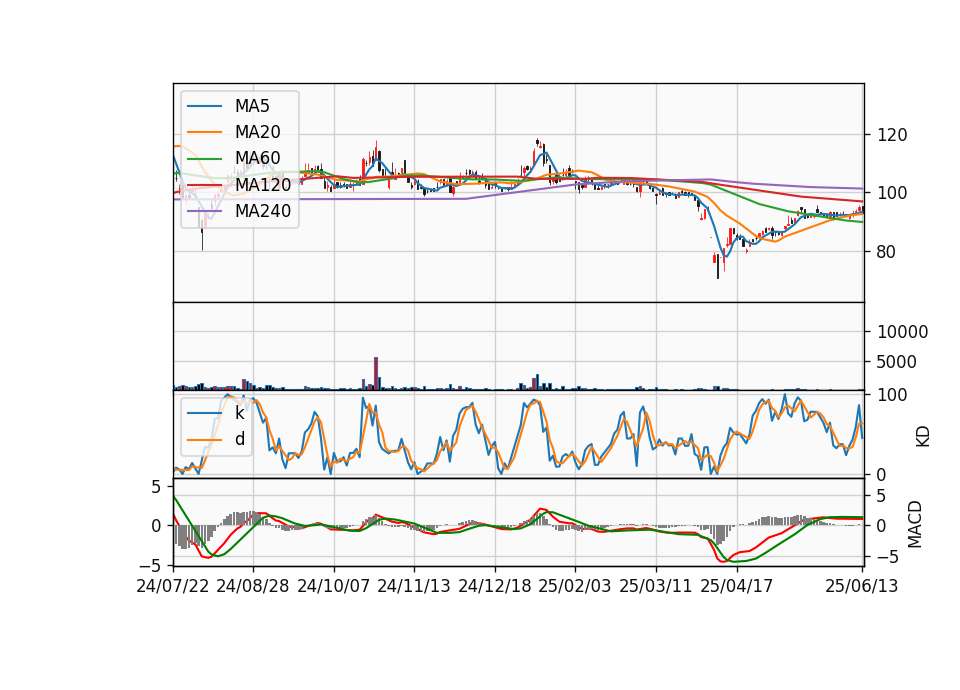The height and width of the screenshot is (690, 960).
Task: Click the MA60 legend label
Action: [x=257, y=158]
